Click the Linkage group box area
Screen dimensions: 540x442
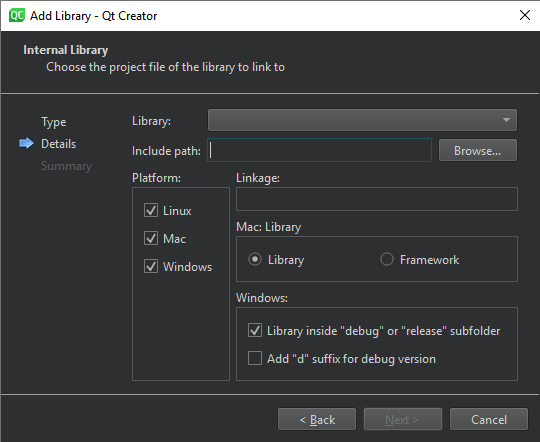click(377, 199)
